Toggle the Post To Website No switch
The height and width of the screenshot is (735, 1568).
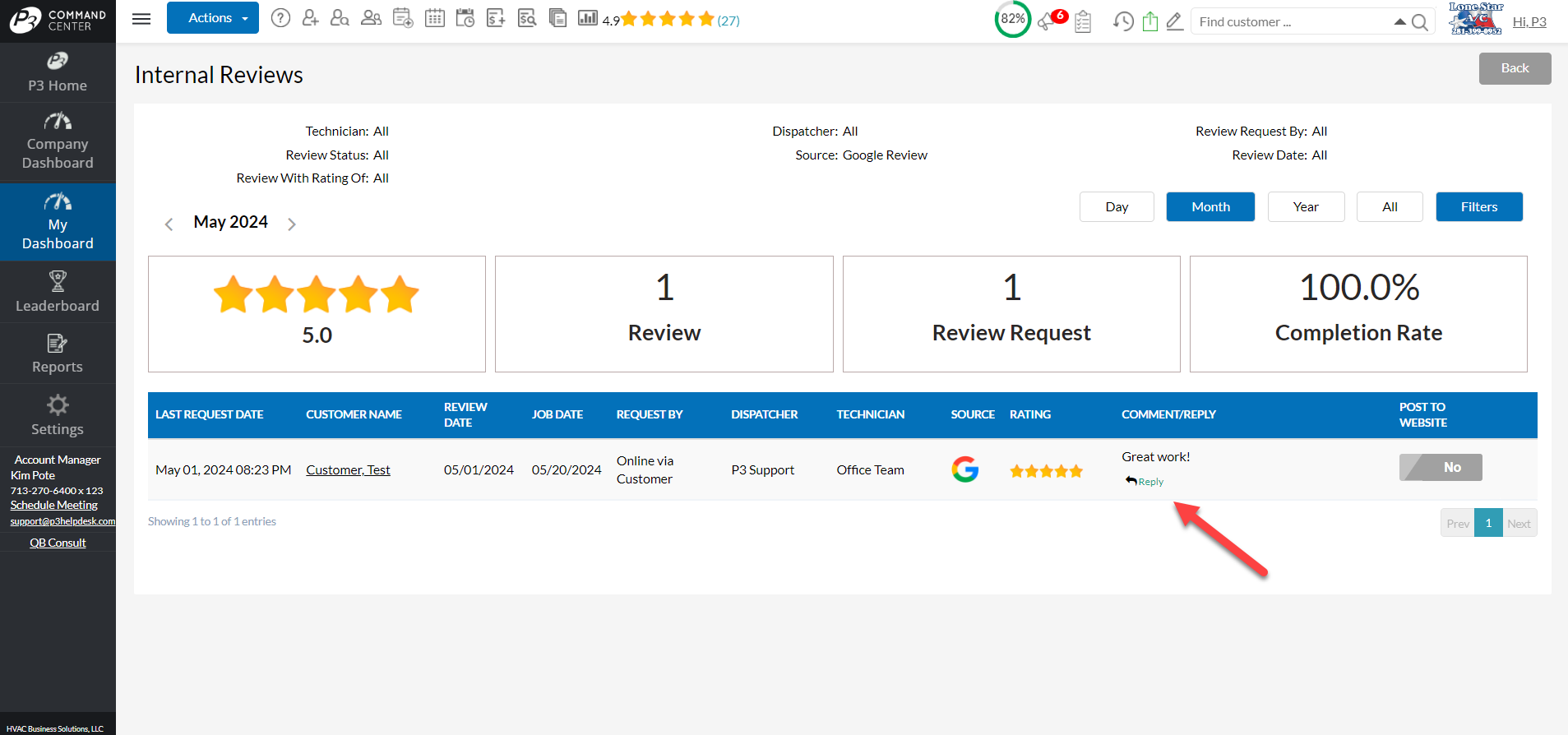(1441, 467)
